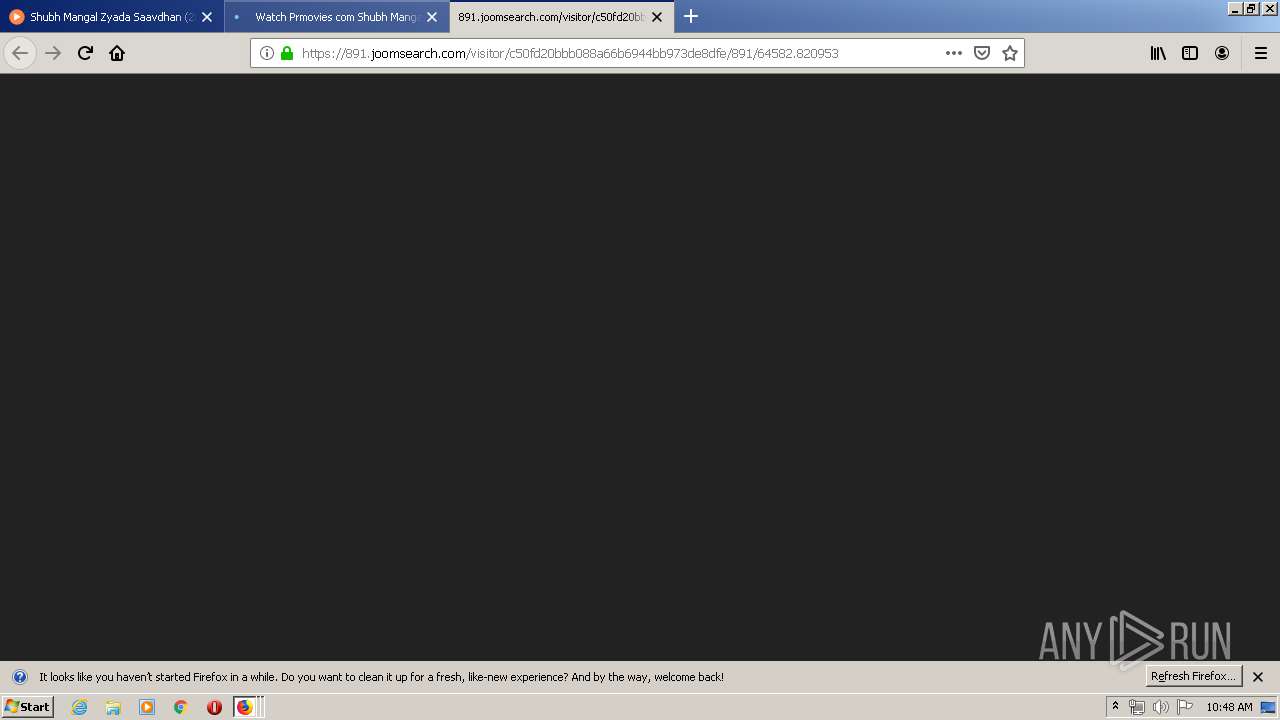
Task: Open Windows Explorer from the taskbar
Action: pos(113,707)
